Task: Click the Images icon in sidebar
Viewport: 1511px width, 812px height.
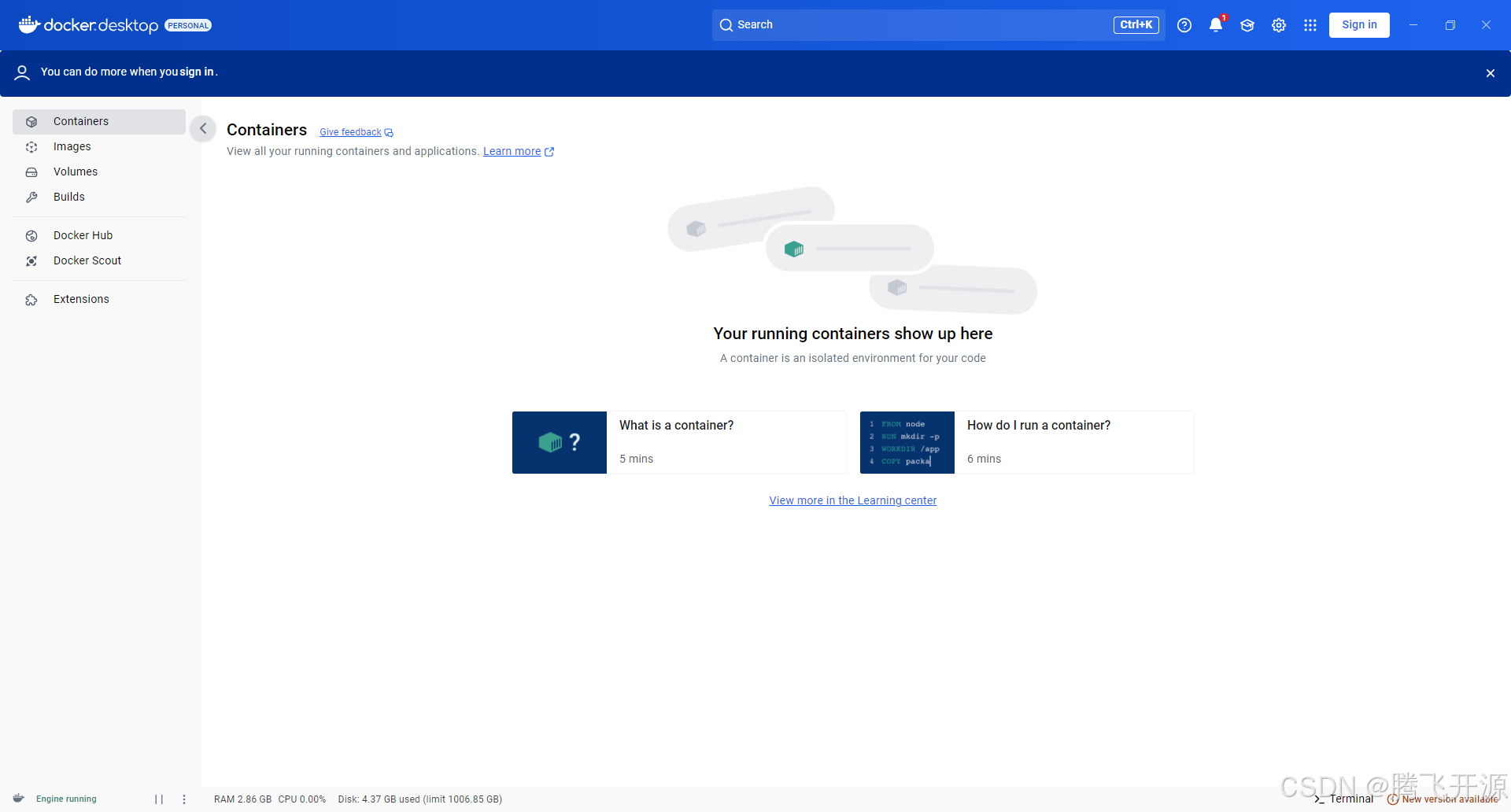Action: click(31, 147)
